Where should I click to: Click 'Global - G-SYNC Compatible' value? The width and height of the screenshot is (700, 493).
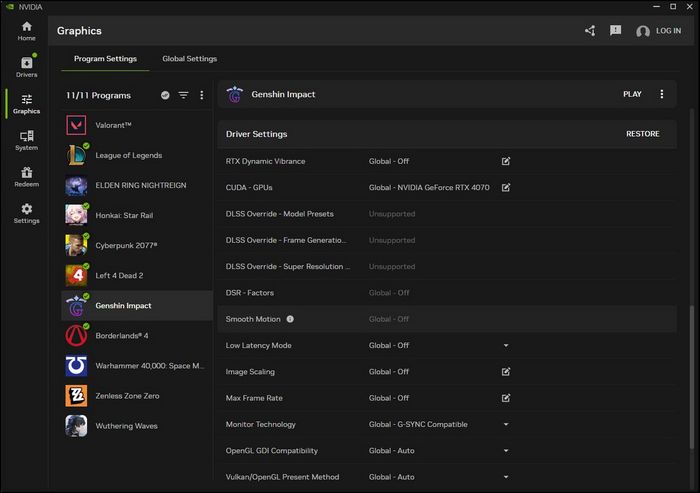(x=418, y=424)
